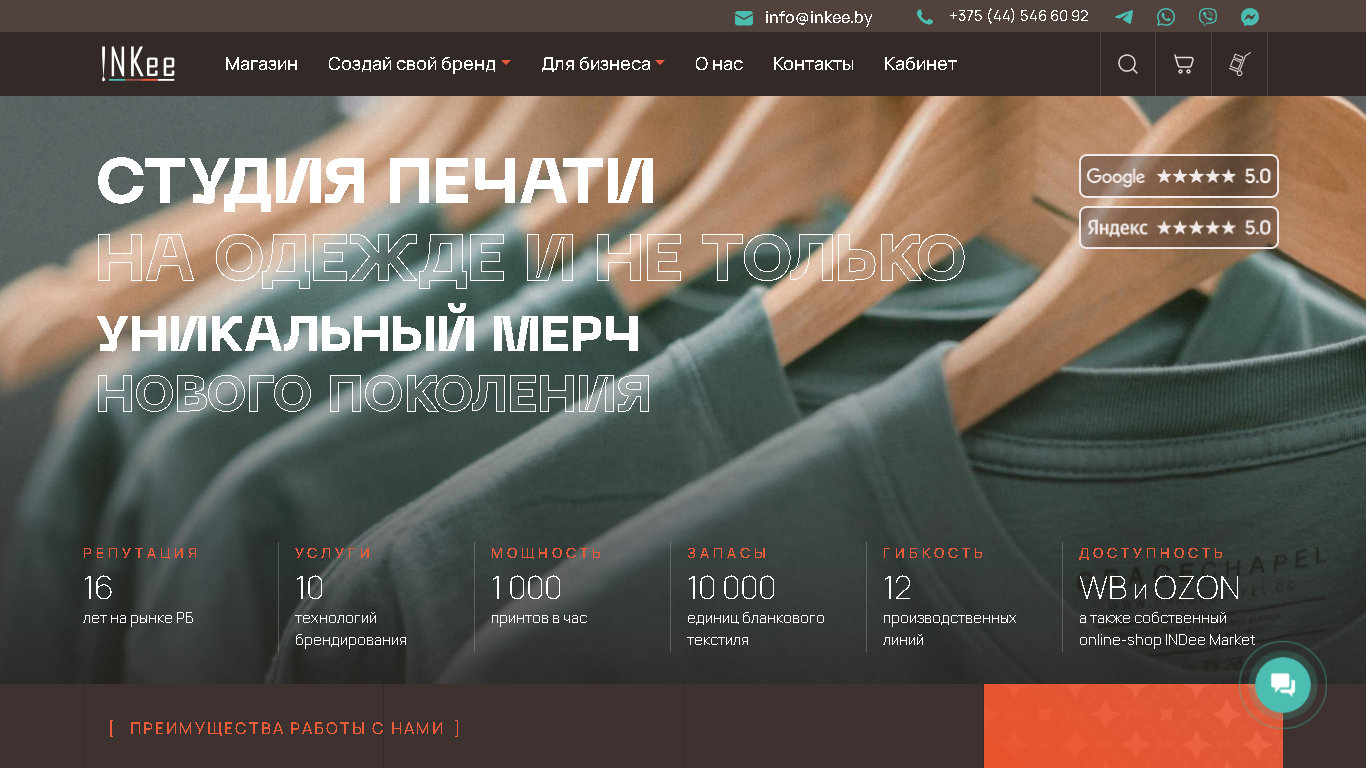This screenshot has width=1366, height=768.
Task: Open the Для бизнеса menu
Action: 596,64
